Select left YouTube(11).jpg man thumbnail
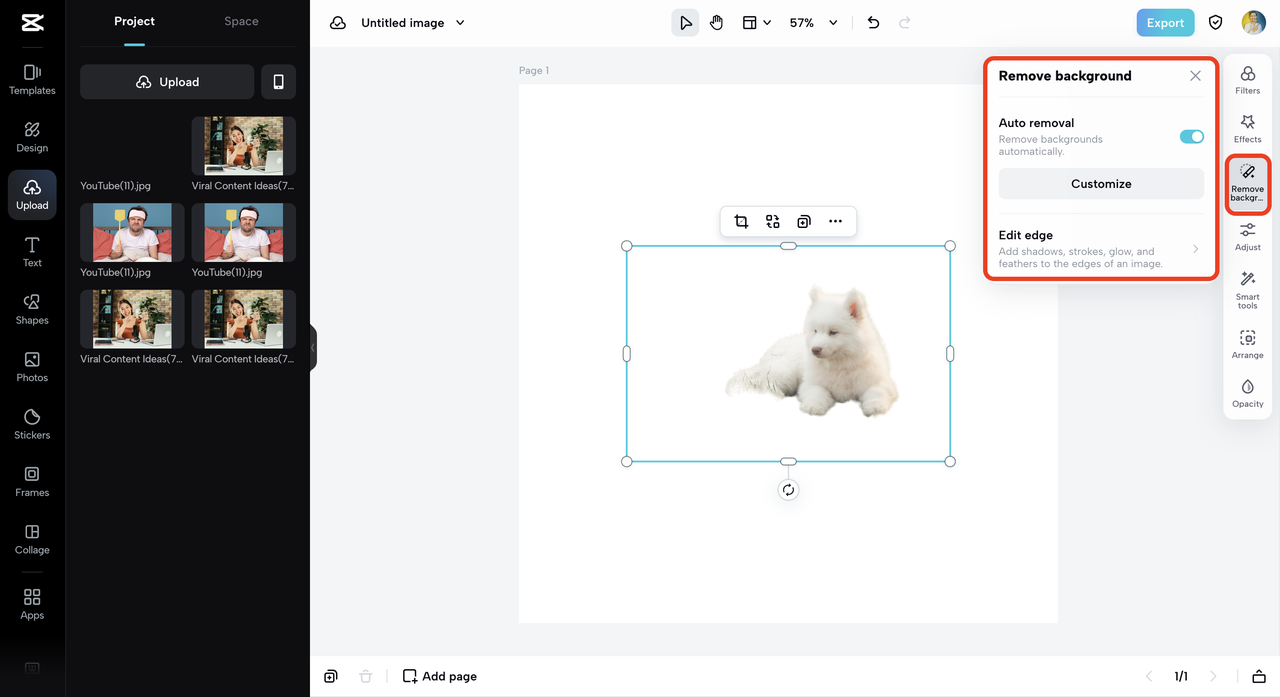This screenshot has width=1280, height=697. [132, 233]
